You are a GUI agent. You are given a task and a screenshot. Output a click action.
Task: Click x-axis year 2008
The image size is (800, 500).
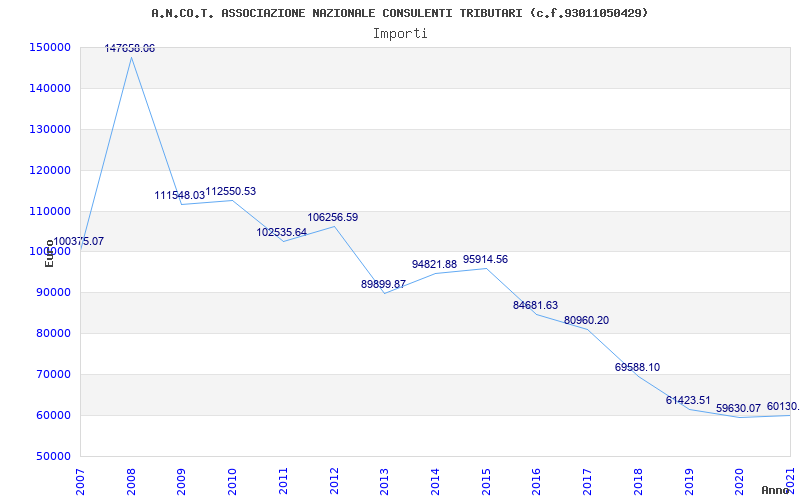tap(131, 482)
